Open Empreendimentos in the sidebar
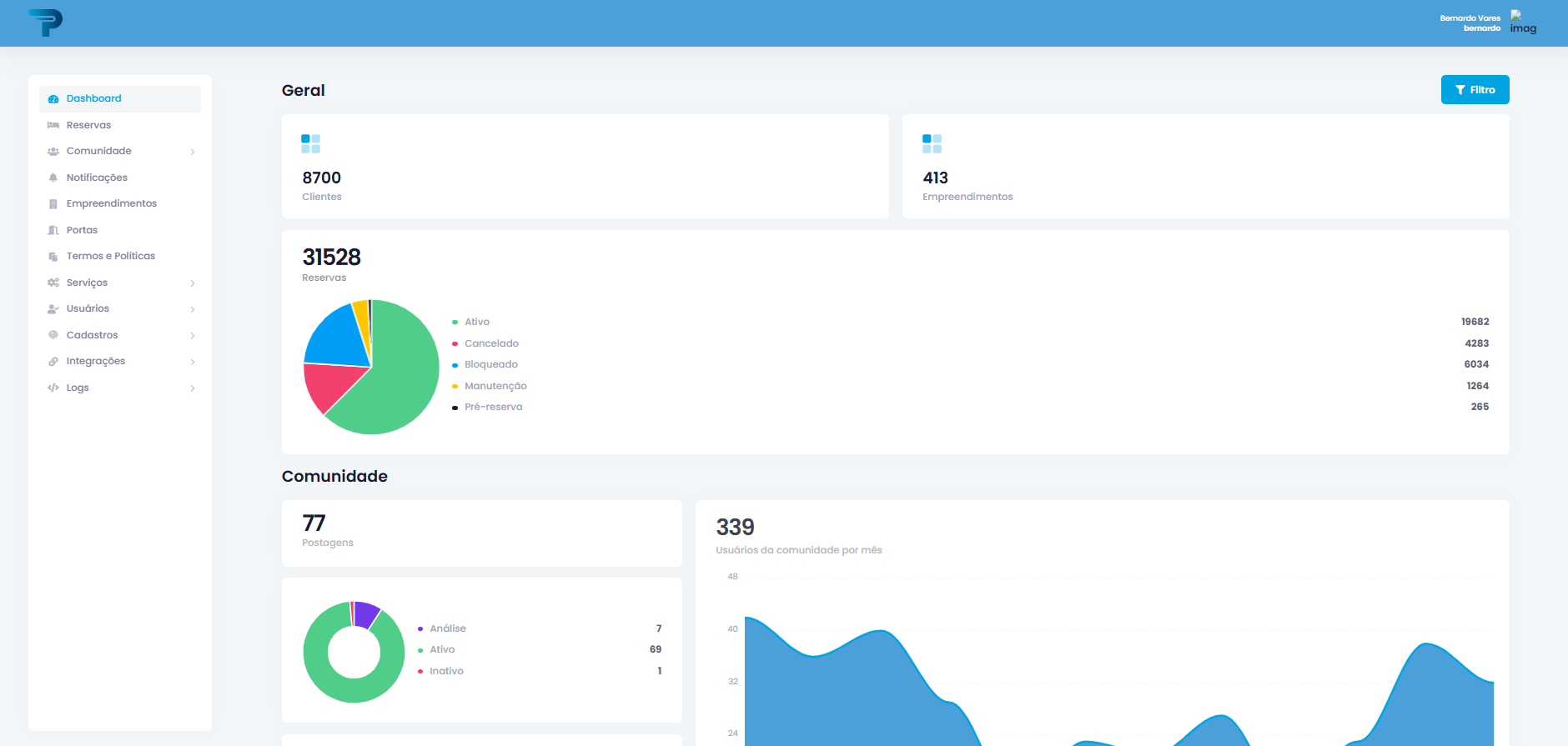 [x=120, y=203]
